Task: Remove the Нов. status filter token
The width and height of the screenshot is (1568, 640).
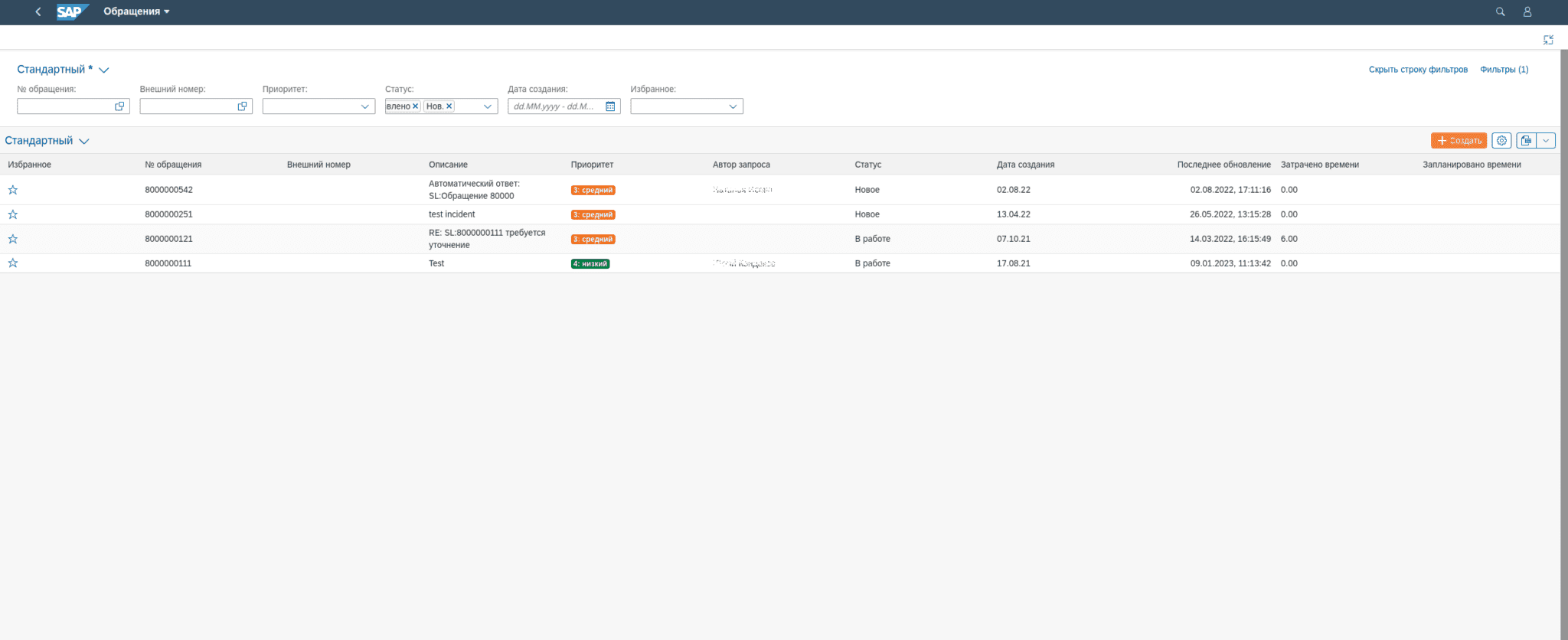Action: tap(449, 106)
